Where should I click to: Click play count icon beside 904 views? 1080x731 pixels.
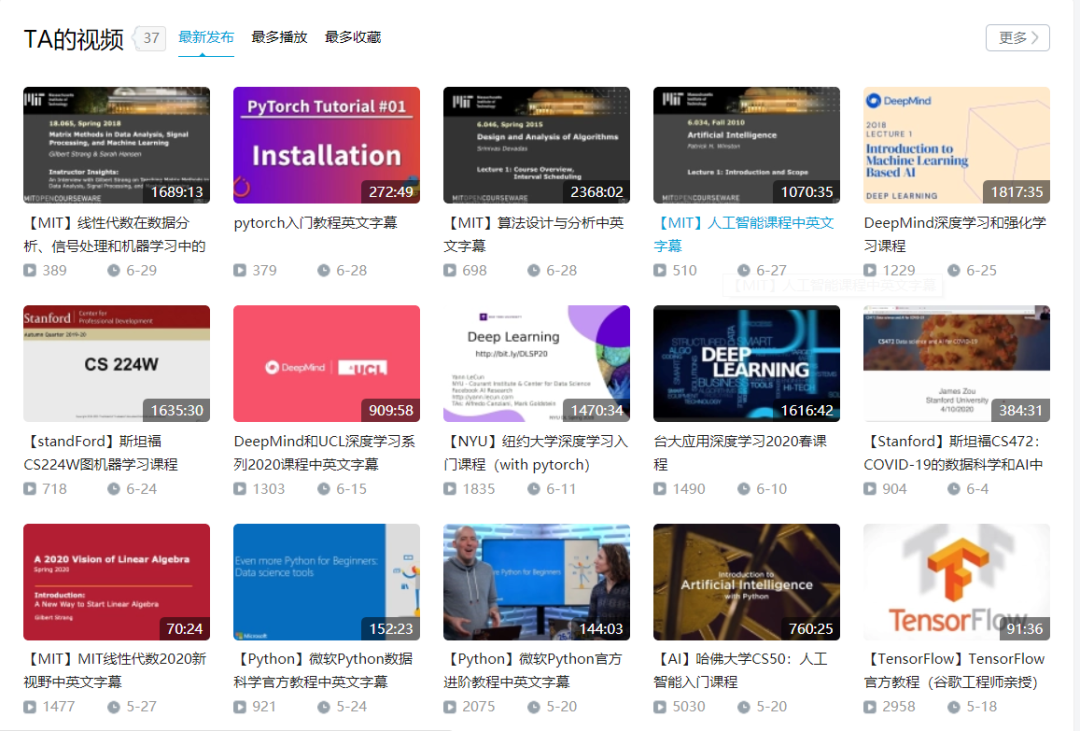[870, 488]
